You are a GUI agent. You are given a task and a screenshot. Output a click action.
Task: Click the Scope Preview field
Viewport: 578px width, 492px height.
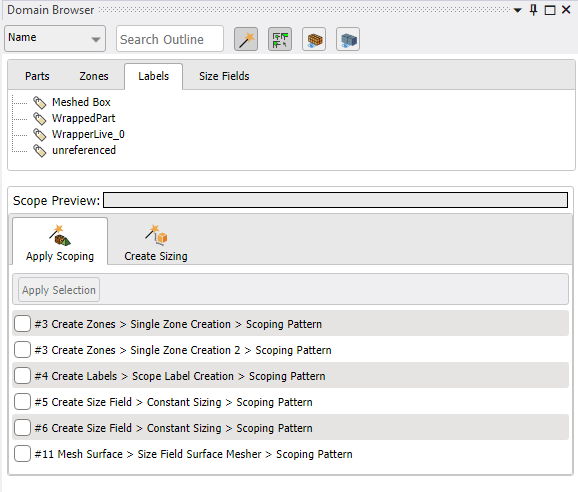point(335,200)
